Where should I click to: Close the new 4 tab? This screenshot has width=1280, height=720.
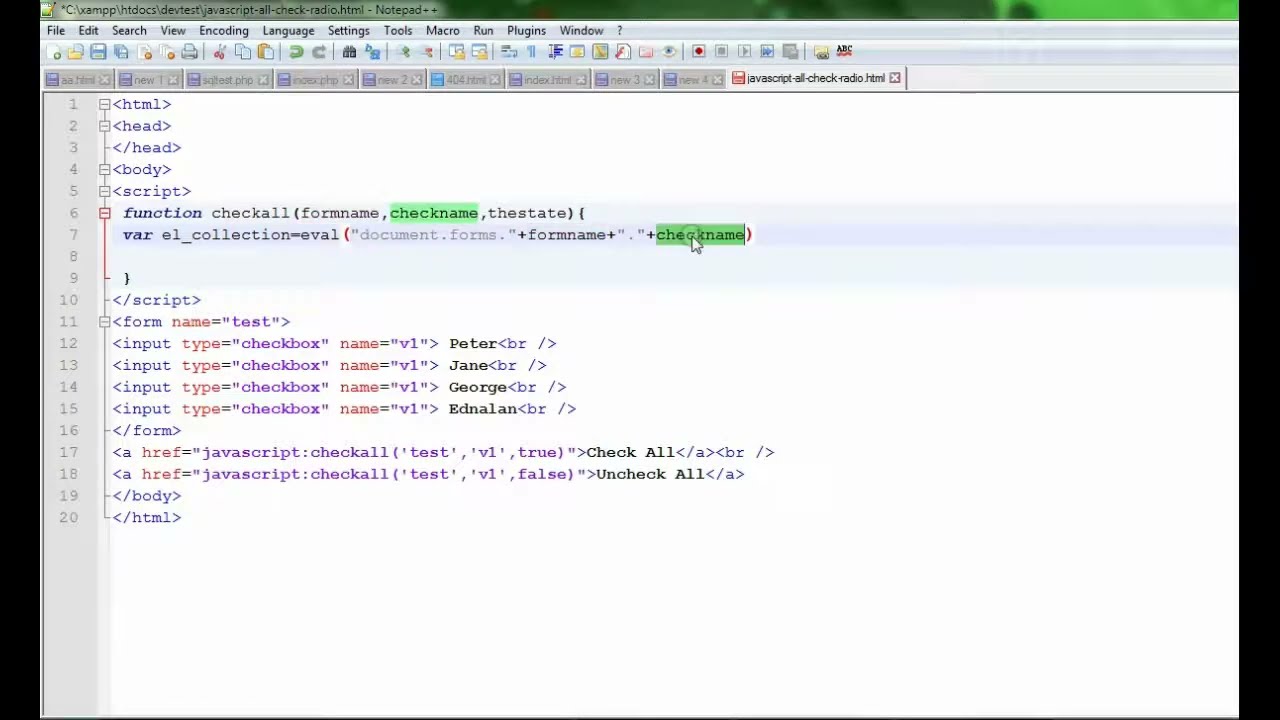click(x=716, y=79)
